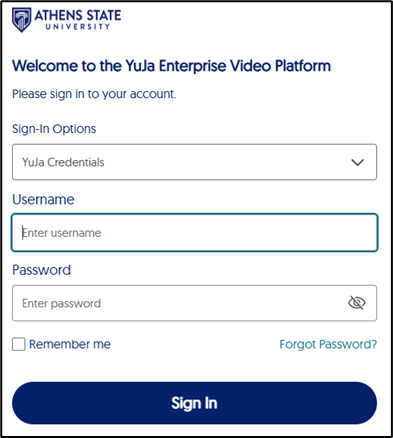Click the Sign-In Options label

pyautogui.click(x=54, y=129)
